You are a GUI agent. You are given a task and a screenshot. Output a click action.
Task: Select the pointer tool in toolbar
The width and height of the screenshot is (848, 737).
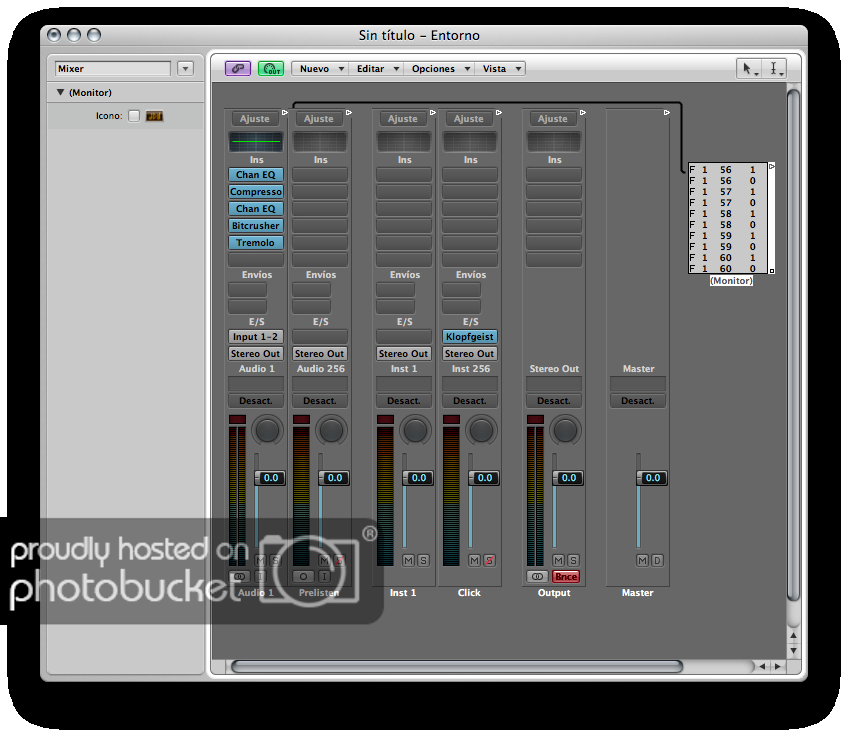pyautogui.click(x=747, y=69)
